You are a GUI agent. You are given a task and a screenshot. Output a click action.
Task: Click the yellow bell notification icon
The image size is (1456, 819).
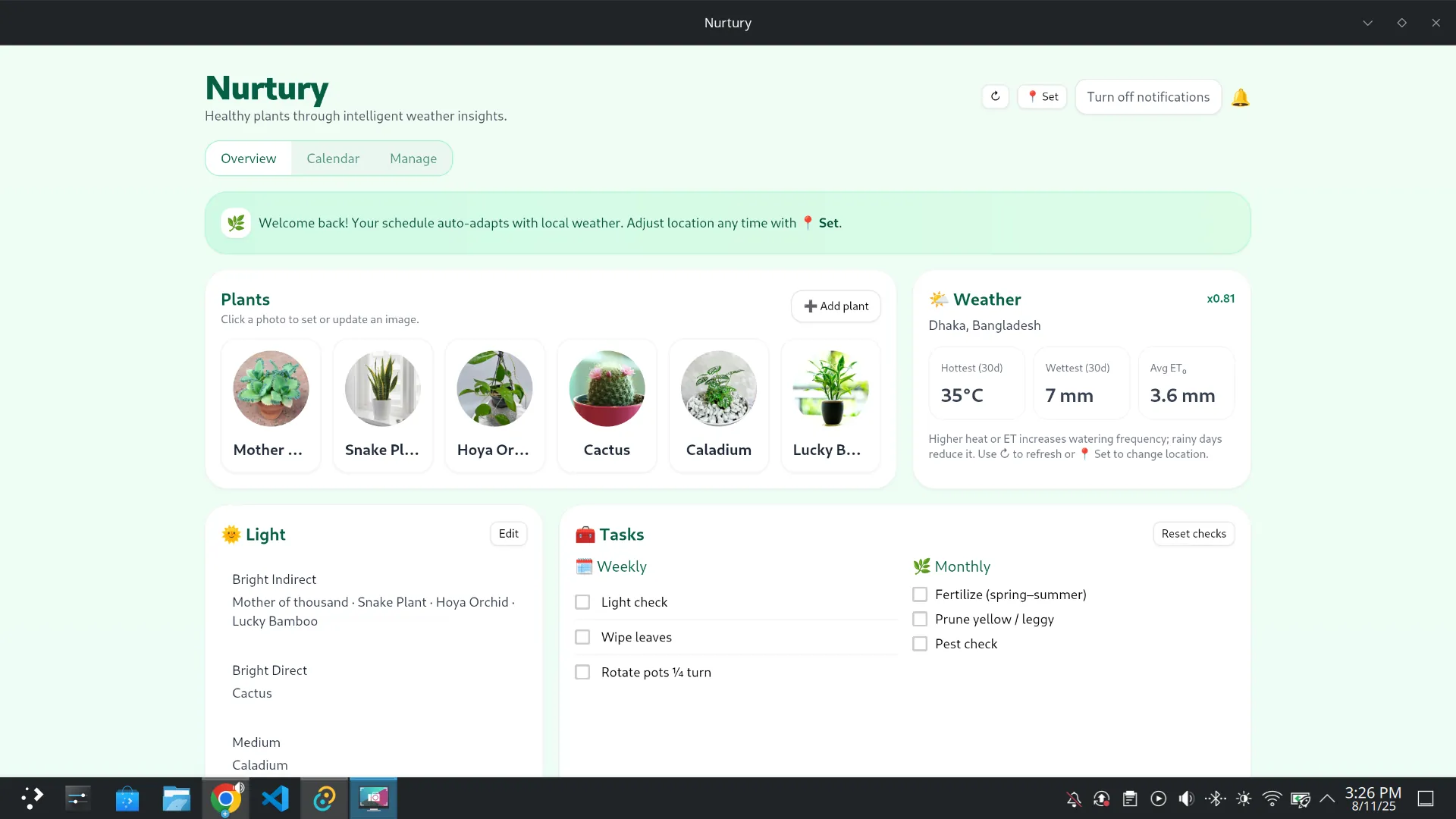coord(1240,96)
